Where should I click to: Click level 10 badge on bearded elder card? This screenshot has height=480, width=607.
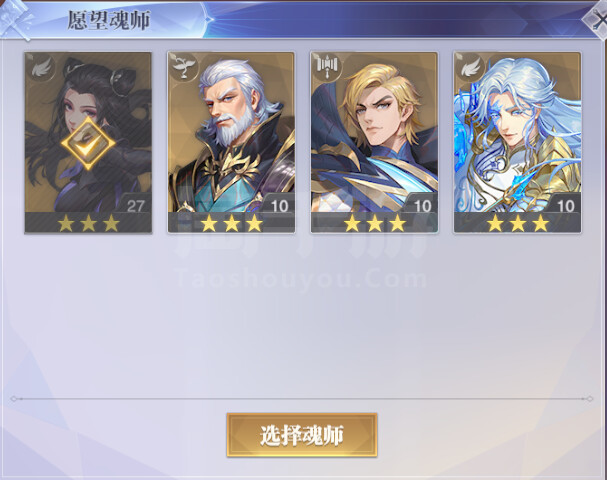279,206
